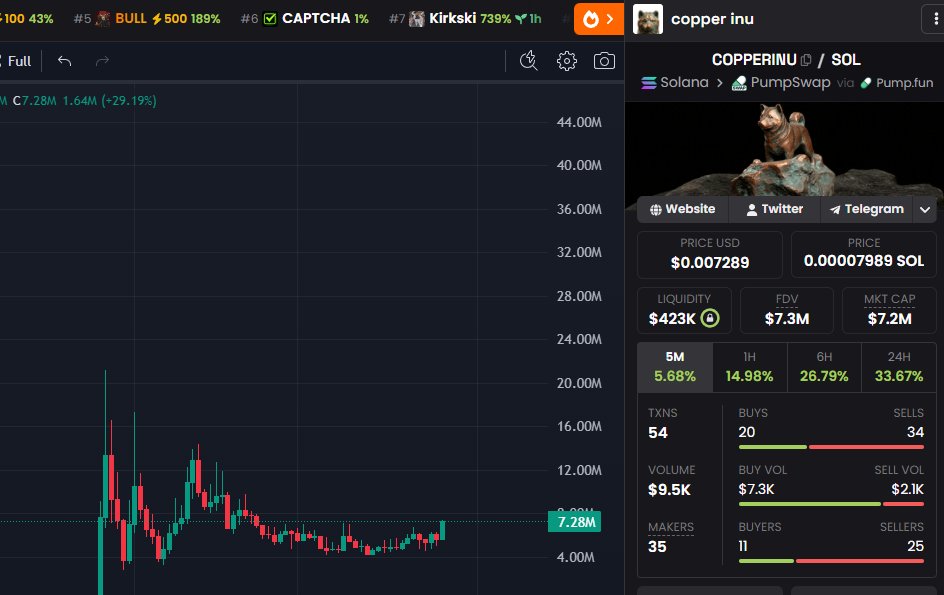Expand more social links chevron
Screen dimensions: 944x595
[925, 210]
